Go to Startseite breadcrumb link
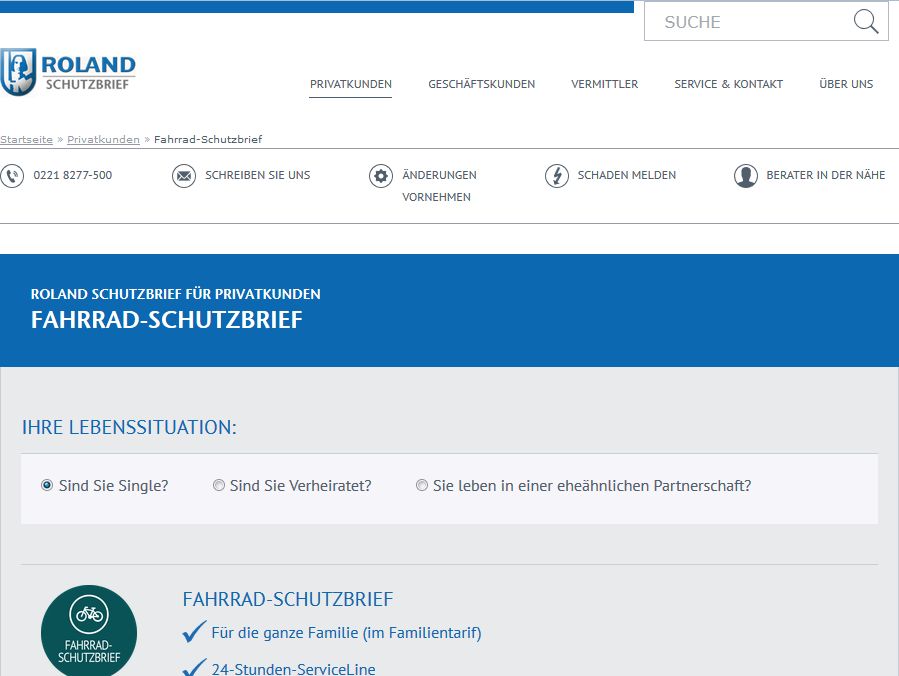Screen dimensions: 899x676 (x=26, y=139)
